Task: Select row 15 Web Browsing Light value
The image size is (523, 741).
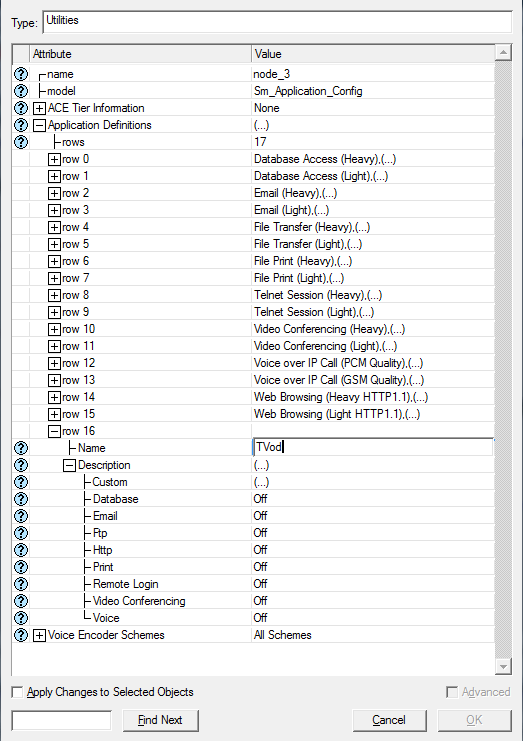Action: (337, 414)
